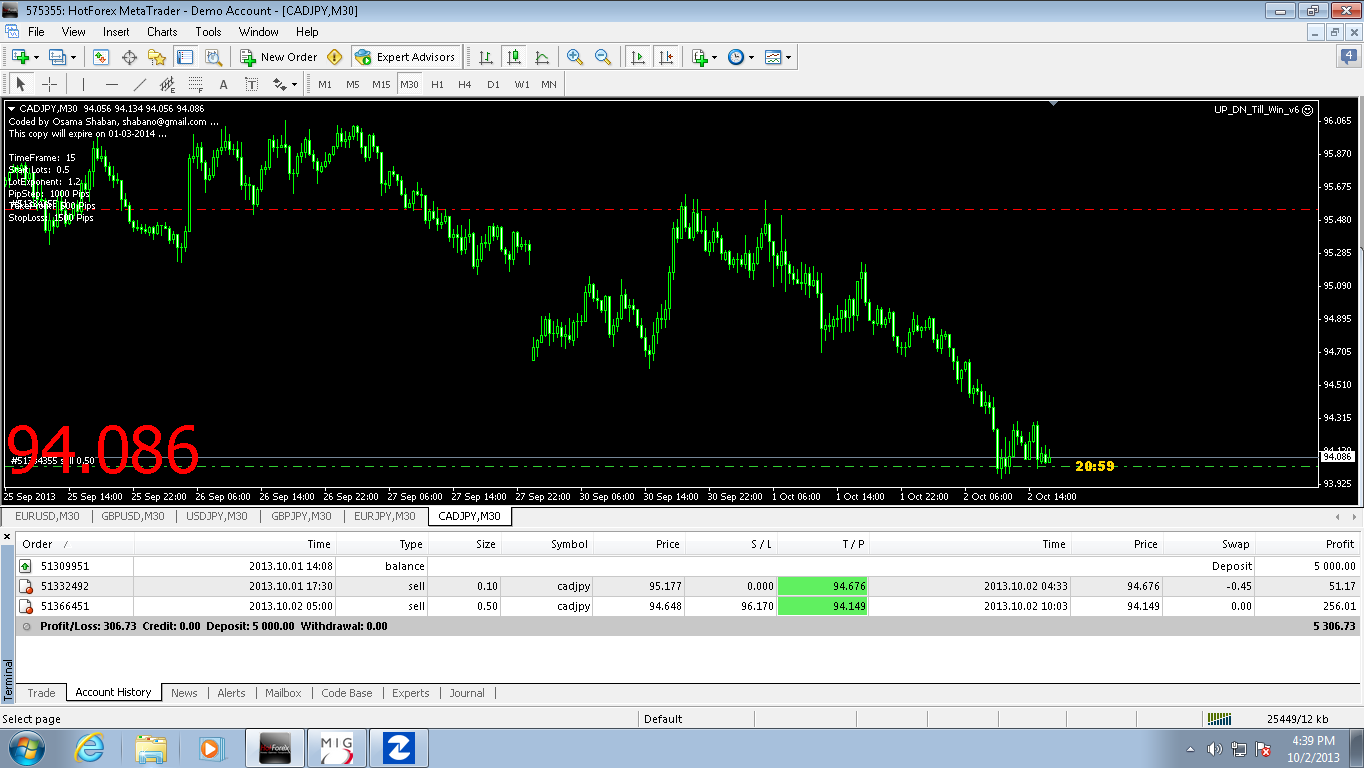Click the Windows Start button
1364x768 pixels.
click(26, 748)
